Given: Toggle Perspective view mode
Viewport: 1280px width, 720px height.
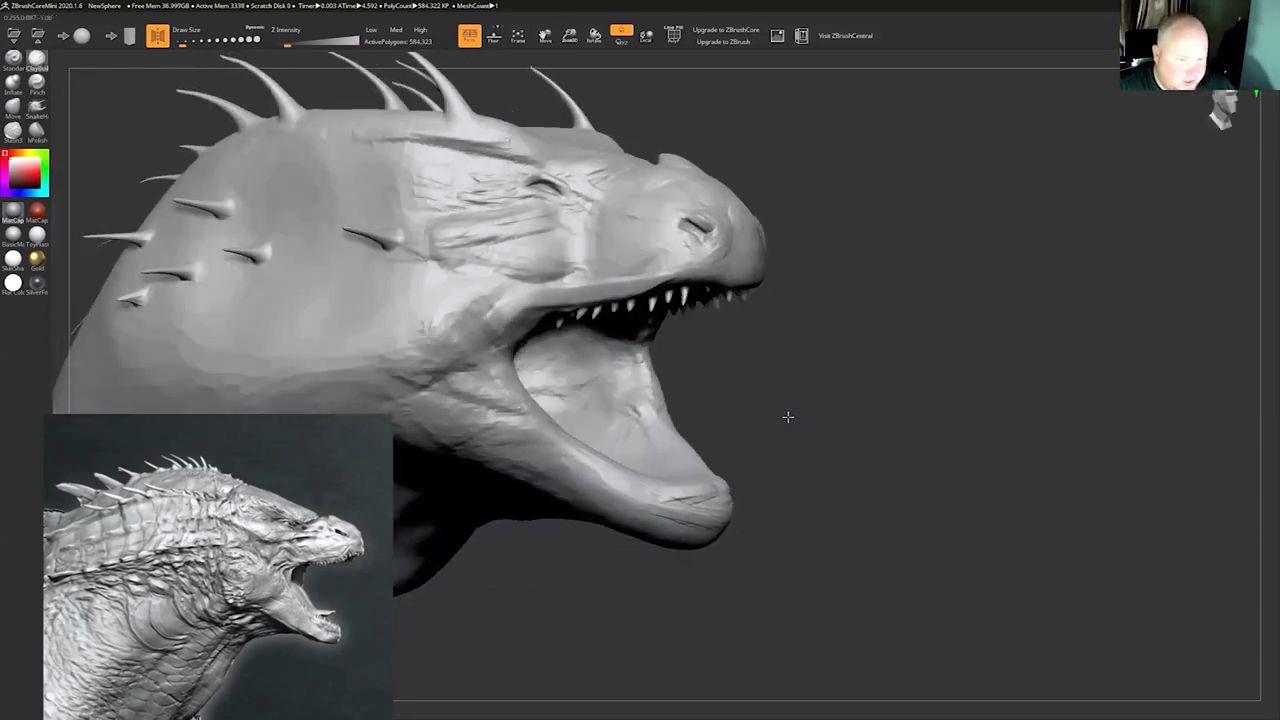Looking at the screenshot, I should 469,36.
